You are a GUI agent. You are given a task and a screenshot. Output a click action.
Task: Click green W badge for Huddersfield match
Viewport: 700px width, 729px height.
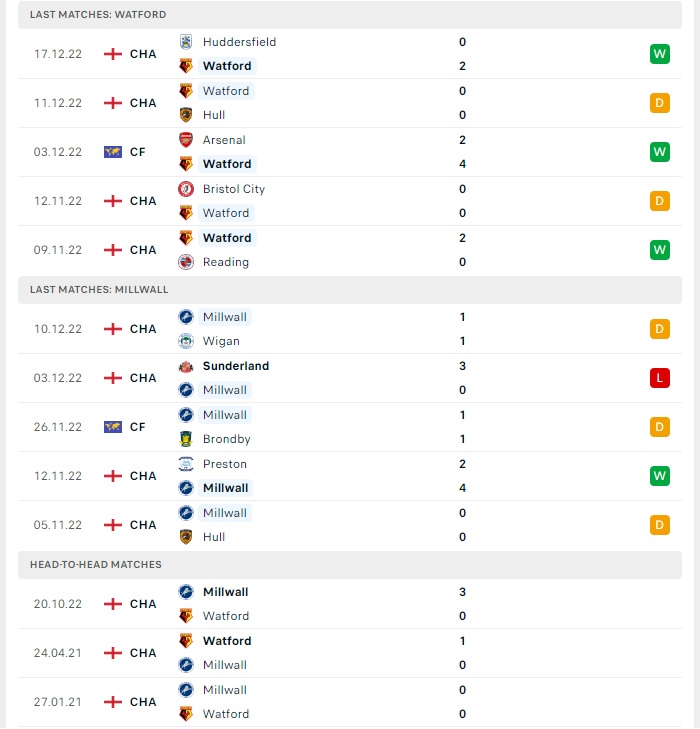[660, 54]
